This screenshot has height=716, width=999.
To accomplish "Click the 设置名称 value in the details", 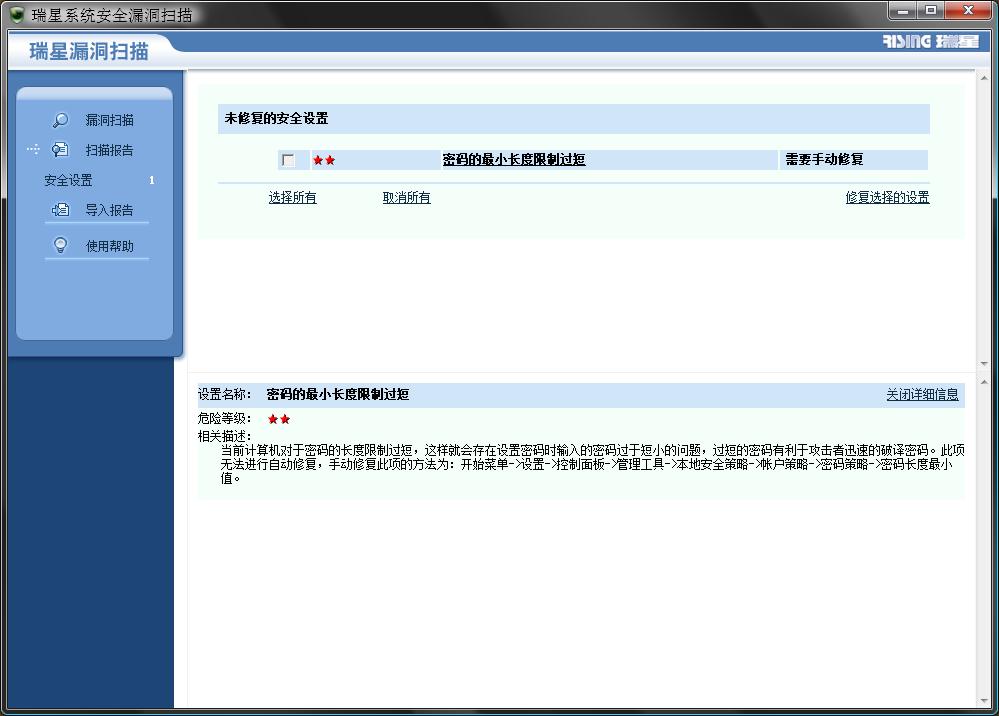I will coord(338,394).
